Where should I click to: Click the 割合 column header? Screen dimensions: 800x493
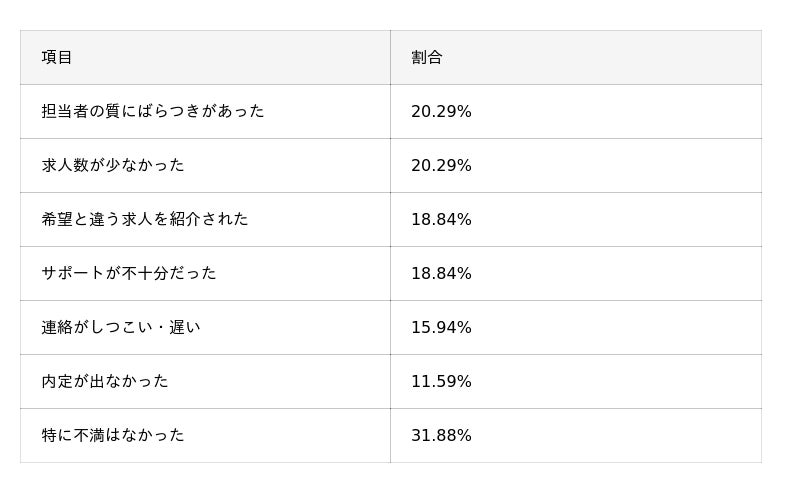tap(427, 57)
